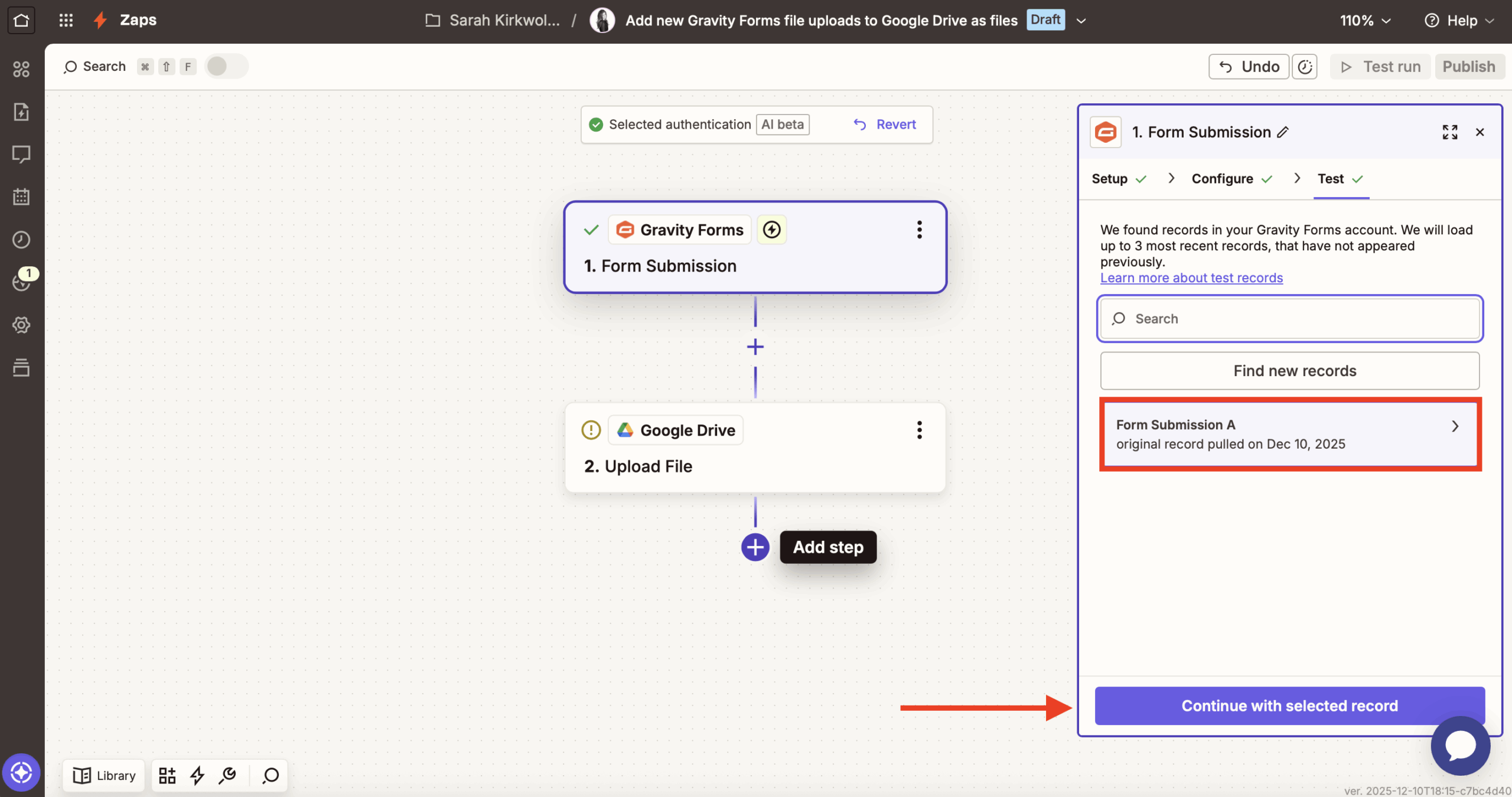Open the Zaps lightning icon in the header

tap(100, 19)
